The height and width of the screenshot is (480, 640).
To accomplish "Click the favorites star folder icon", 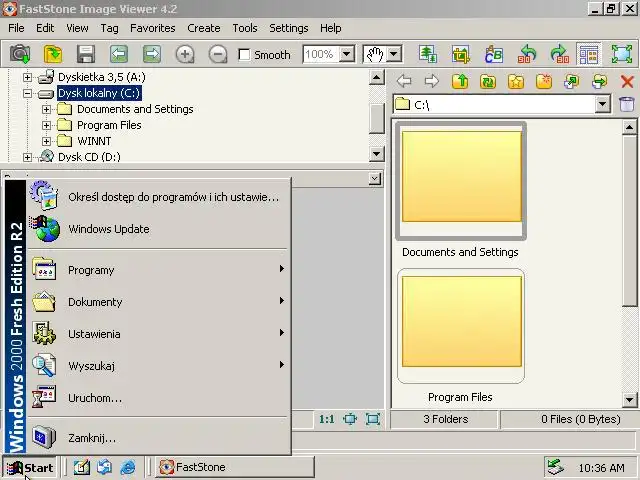I will click(x=516, y=81).
